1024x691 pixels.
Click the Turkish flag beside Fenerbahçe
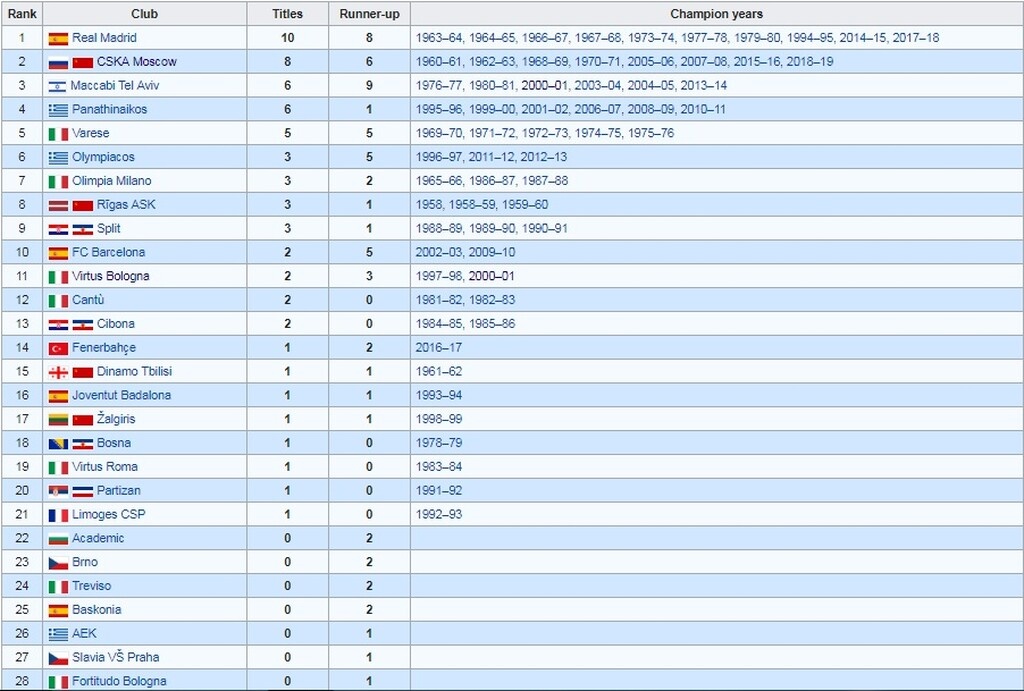point(58,348)
